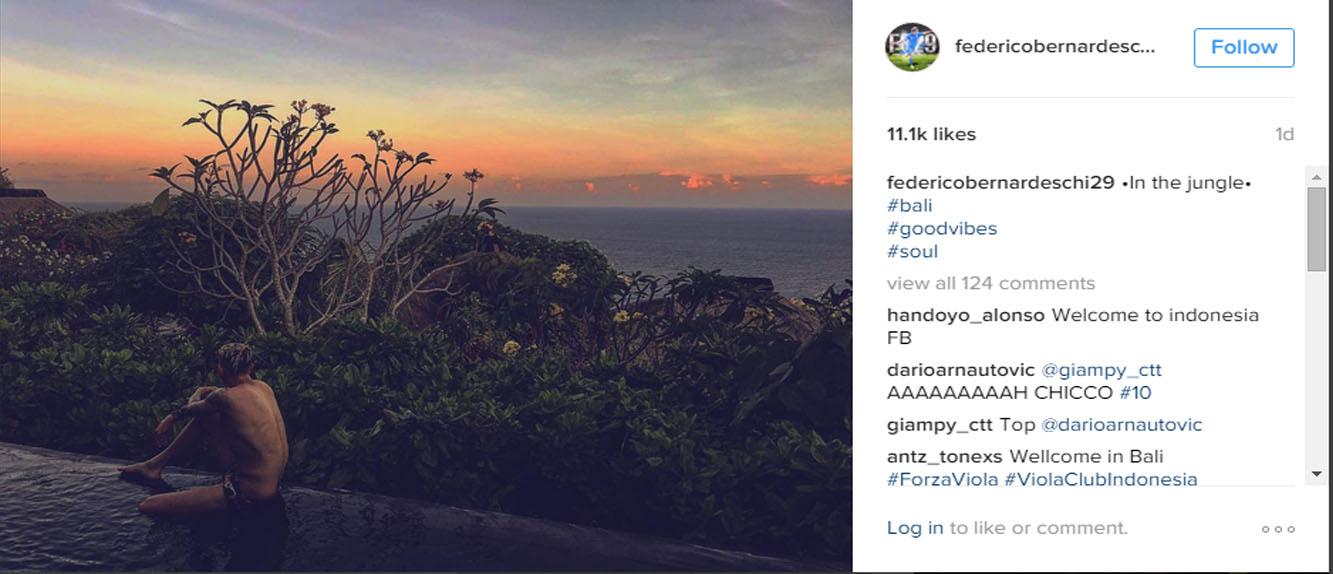The image size is (1333, 574).
Task: Open handoyo_alonso commenter profile
Action: [965, 315]
